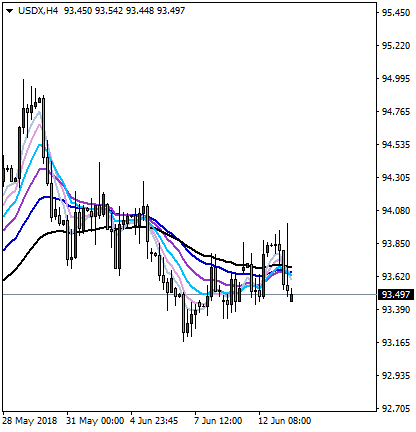Viewport: 416px width, 432px height.
Task: Click the 93.850 price scale label
Action: click(396, 244)
